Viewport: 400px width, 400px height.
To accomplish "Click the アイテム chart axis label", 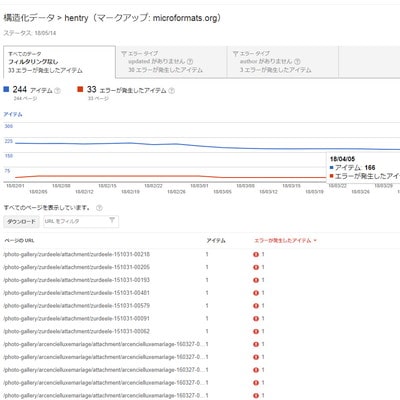I will coord(13,114).
